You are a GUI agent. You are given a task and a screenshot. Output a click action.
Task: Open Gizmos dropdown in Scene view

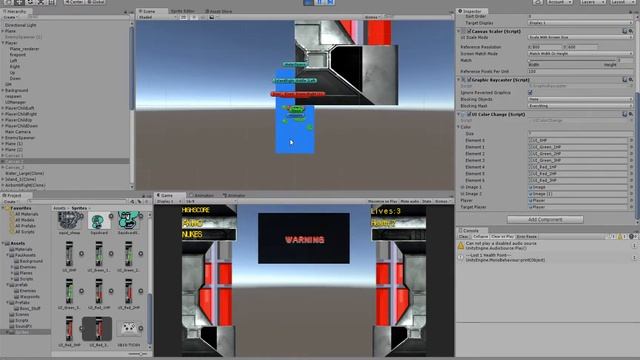pos(372,17)
